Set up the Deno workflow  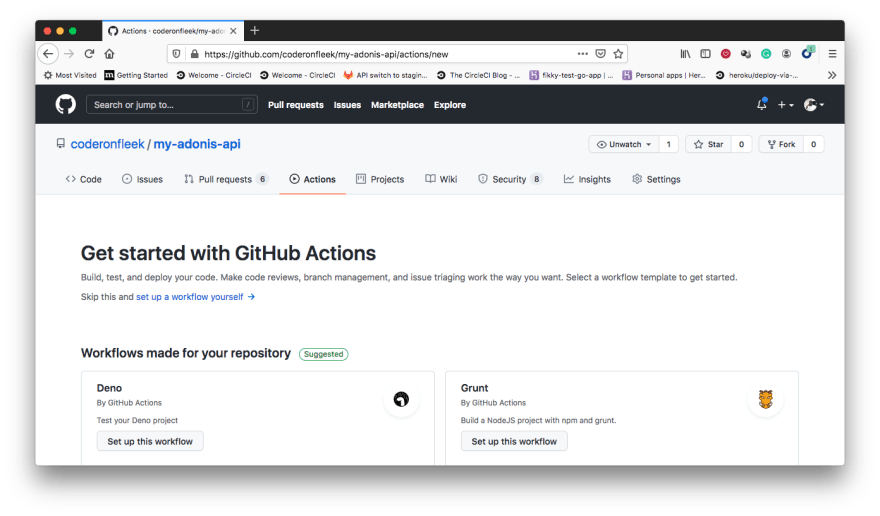(x=150, y=441)
